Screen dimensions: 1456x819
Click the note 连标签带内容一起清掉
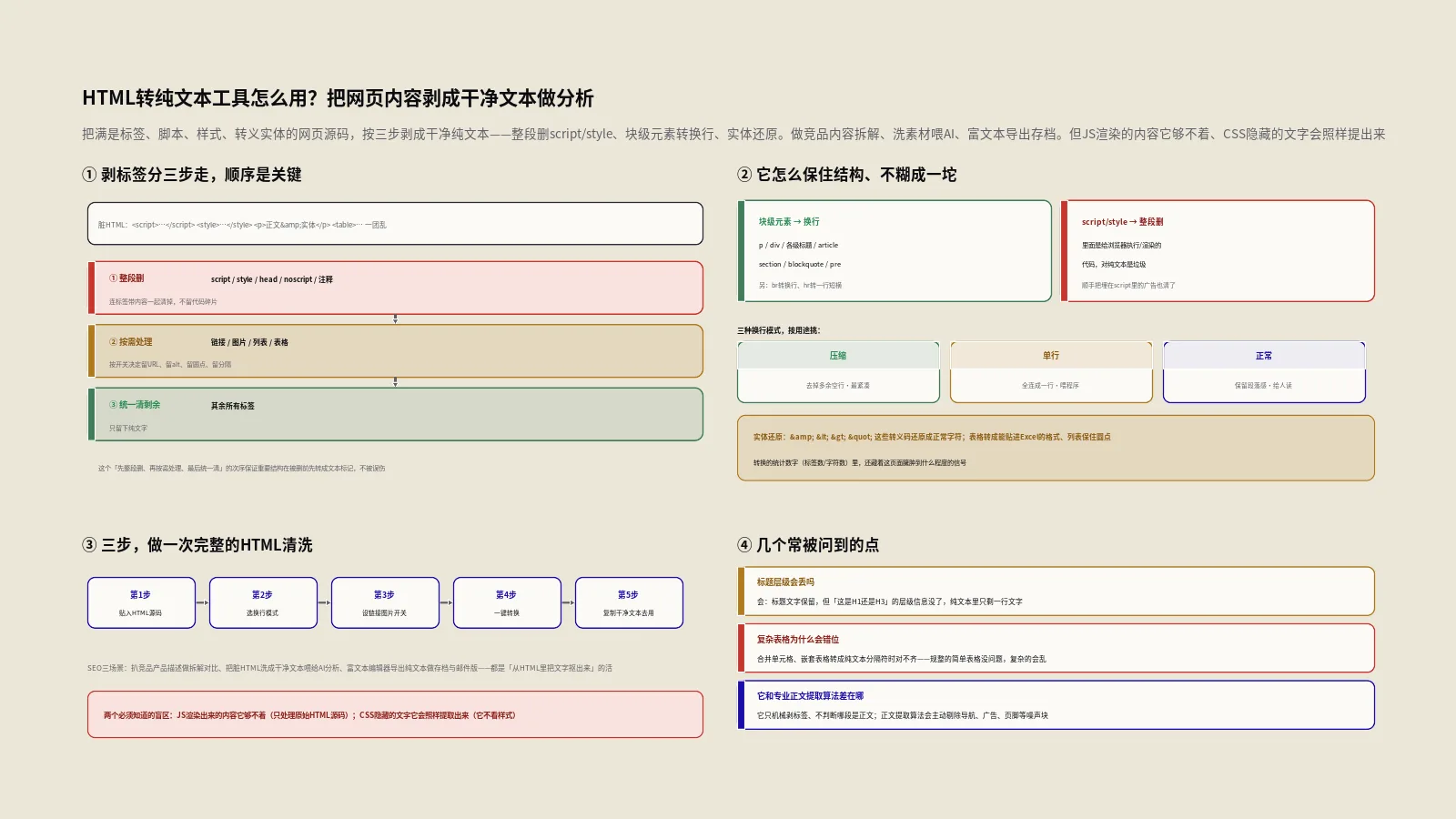[x=163, y=302]
